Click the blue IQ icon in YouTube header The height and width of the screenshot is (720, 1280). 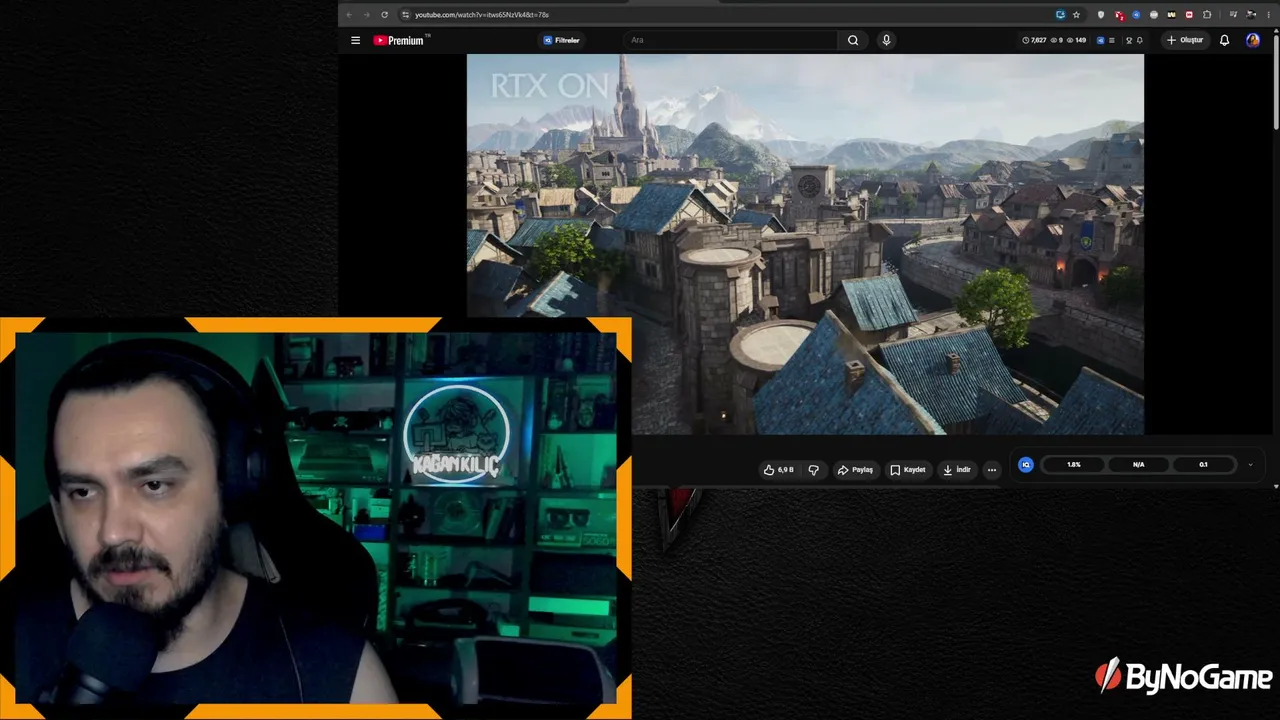(x=1100, y=40)
